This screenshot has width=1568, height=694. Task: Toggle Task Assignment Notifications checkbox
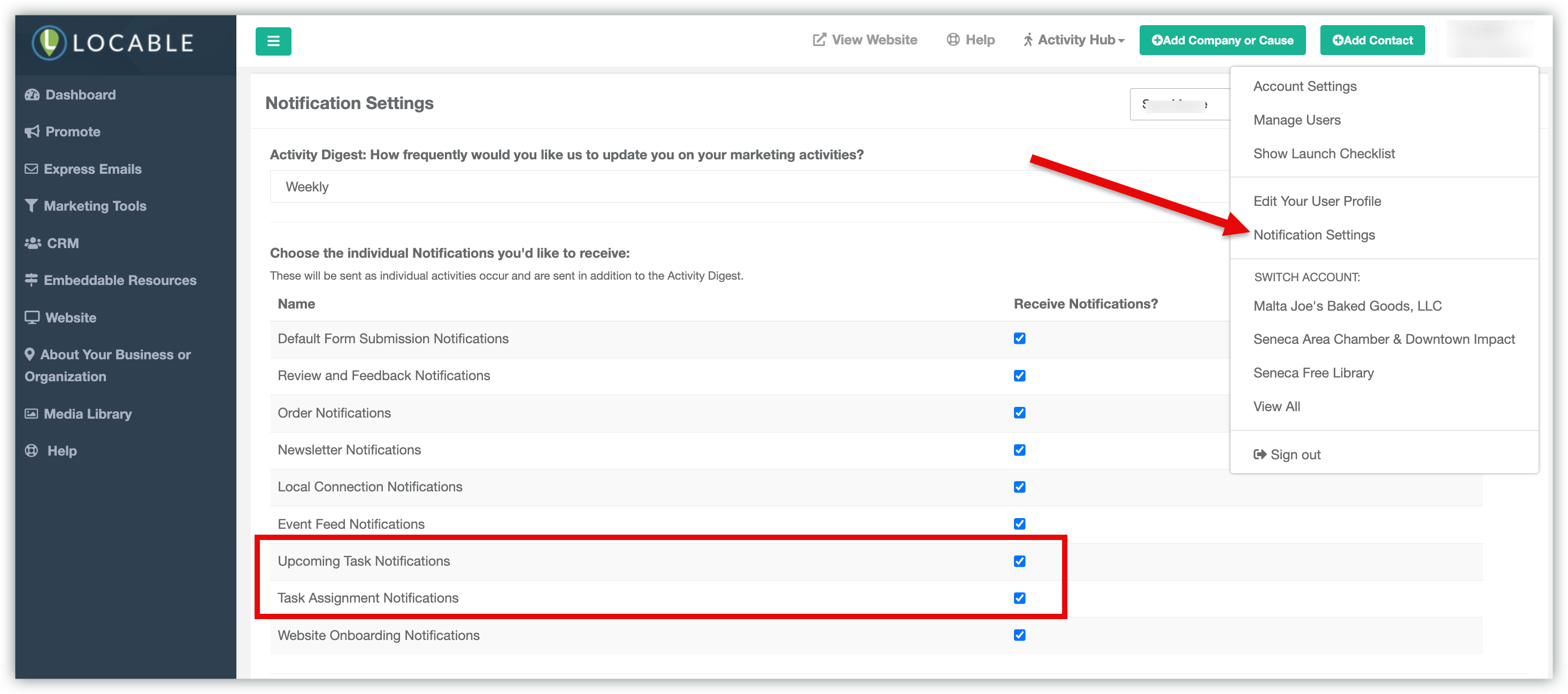pyautogui.click(x=1019, y=598)
